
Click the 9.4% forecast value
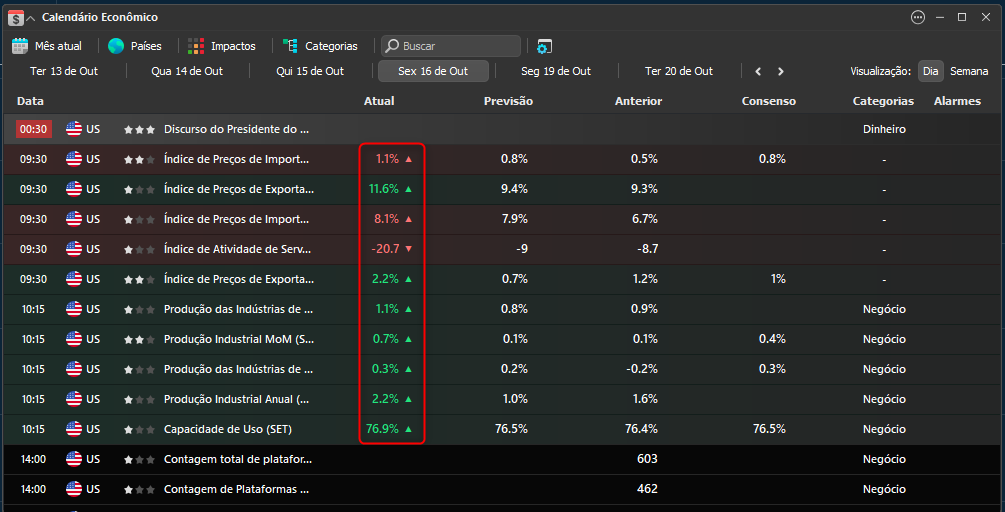click(x=515, y=189)
